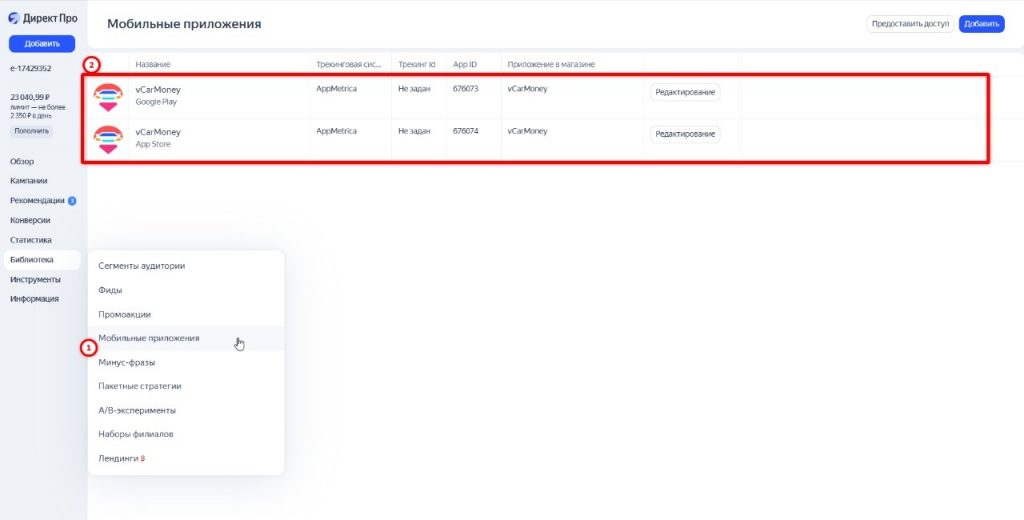
Task: Click the Название column header
Action: pyautogui.click(x=153, y=65)
